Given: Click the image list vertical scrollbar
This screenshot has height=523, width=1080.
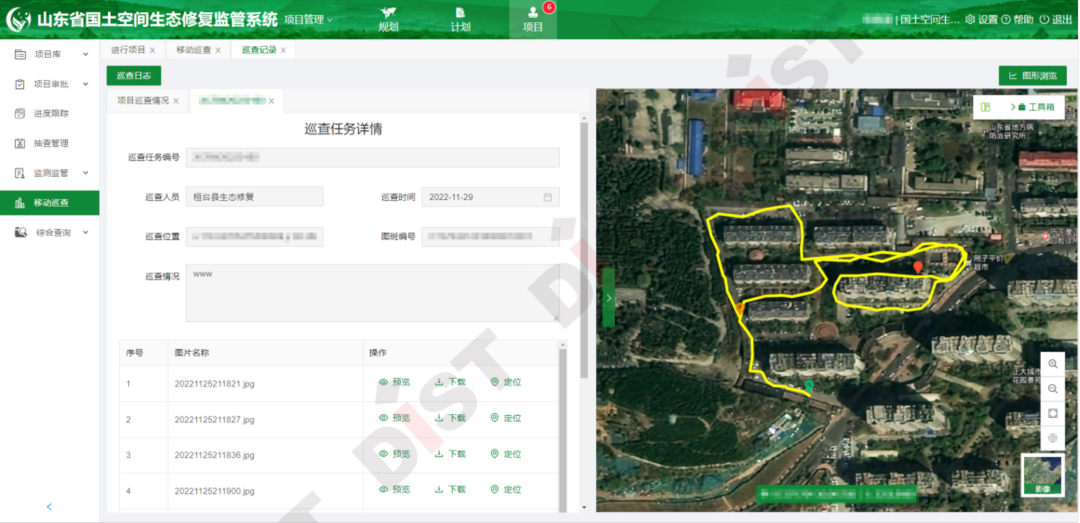Looking at the screenshot, I should point(563,427).
